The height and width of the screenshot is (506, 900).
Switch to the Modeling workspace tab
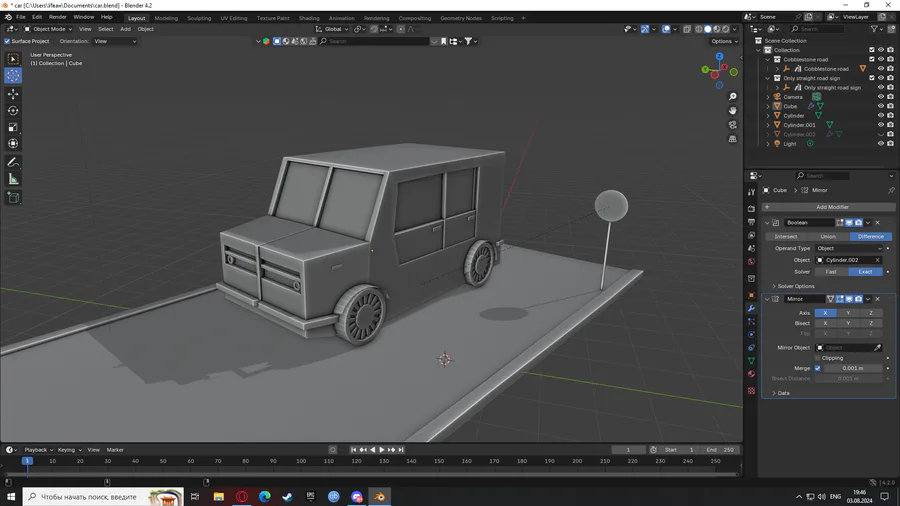click(166, 18)
